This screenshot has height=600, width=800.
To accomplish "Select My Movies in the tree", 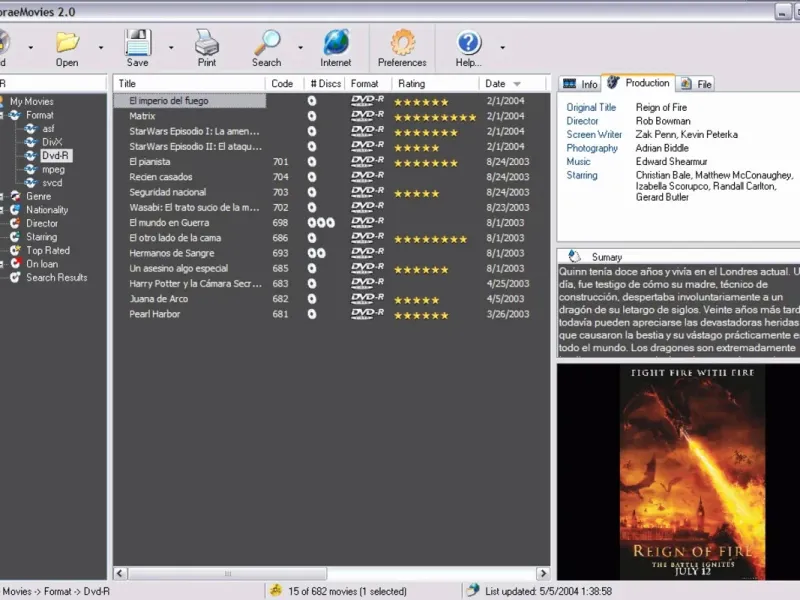I will [32, 102].
